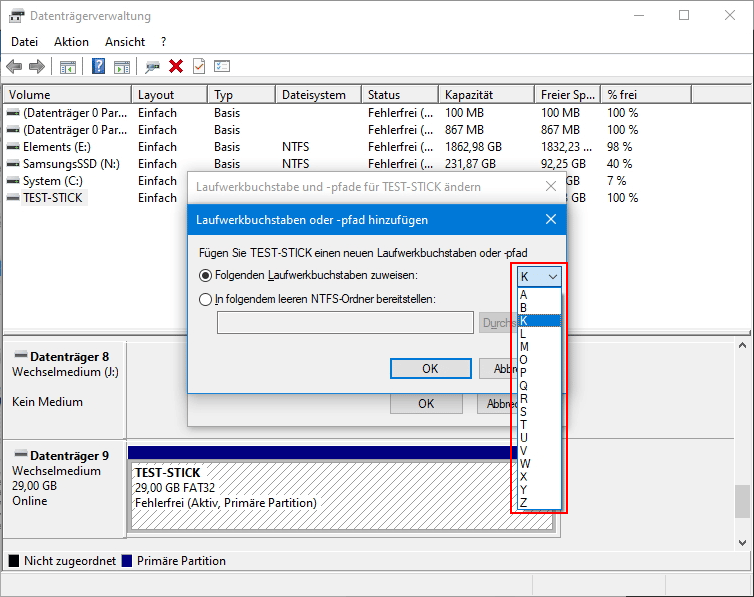Close the TEST-STICK ändern dialog
The image size is (754, 597).
click(x=551, y=187)
